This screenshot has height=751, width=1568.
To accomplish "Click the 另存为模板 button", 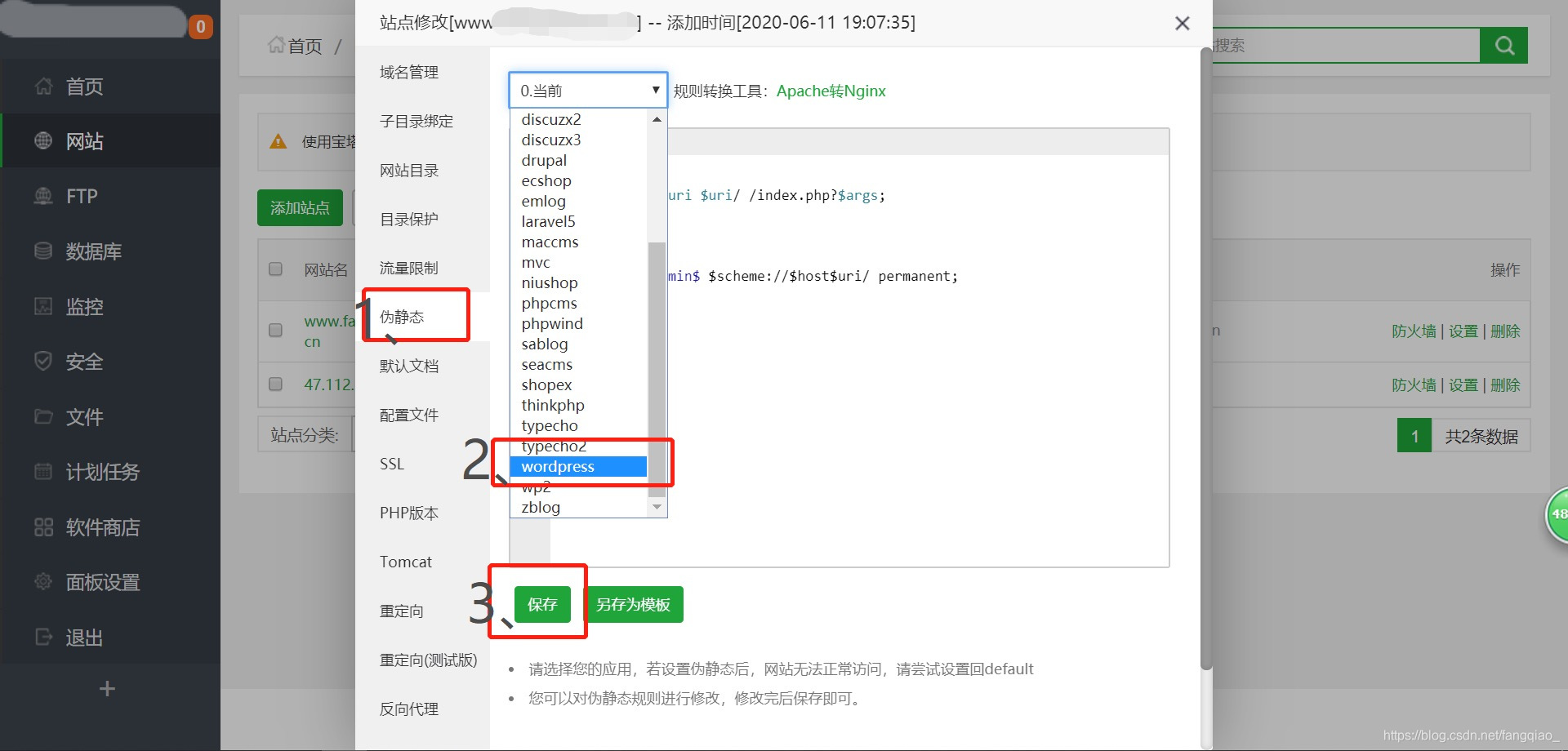I will click(x=634, y=604).
